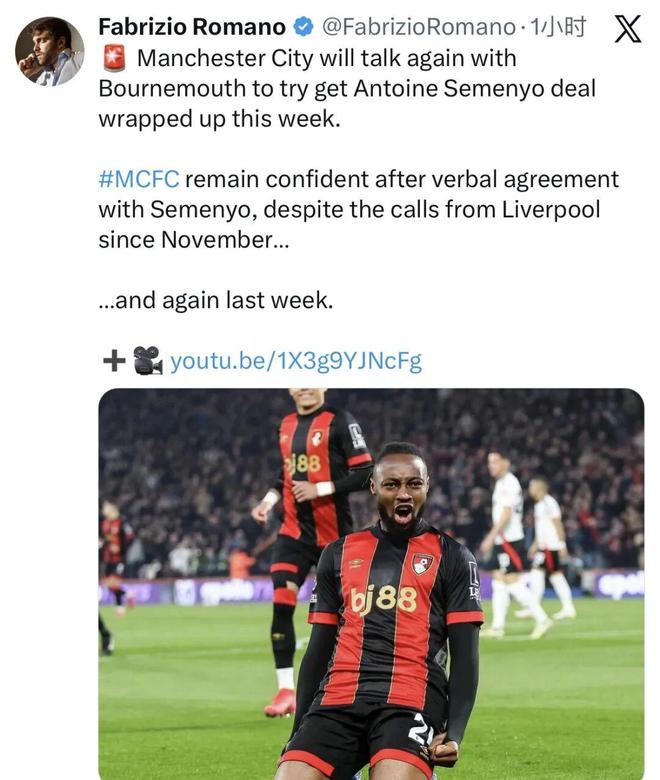Click the blue verified badge
The width and height of the screenshot is (660, 780).
303,28
